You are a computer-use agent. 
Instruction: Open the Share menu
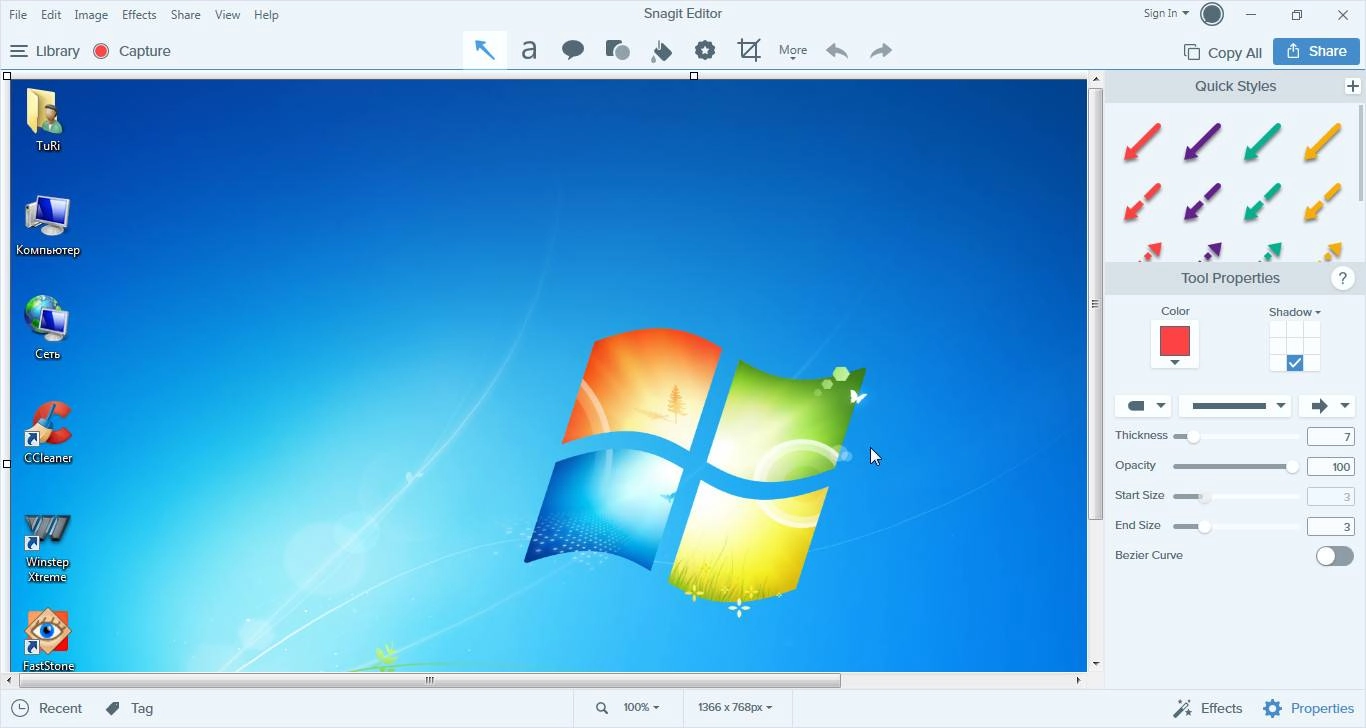coord(185,15)
